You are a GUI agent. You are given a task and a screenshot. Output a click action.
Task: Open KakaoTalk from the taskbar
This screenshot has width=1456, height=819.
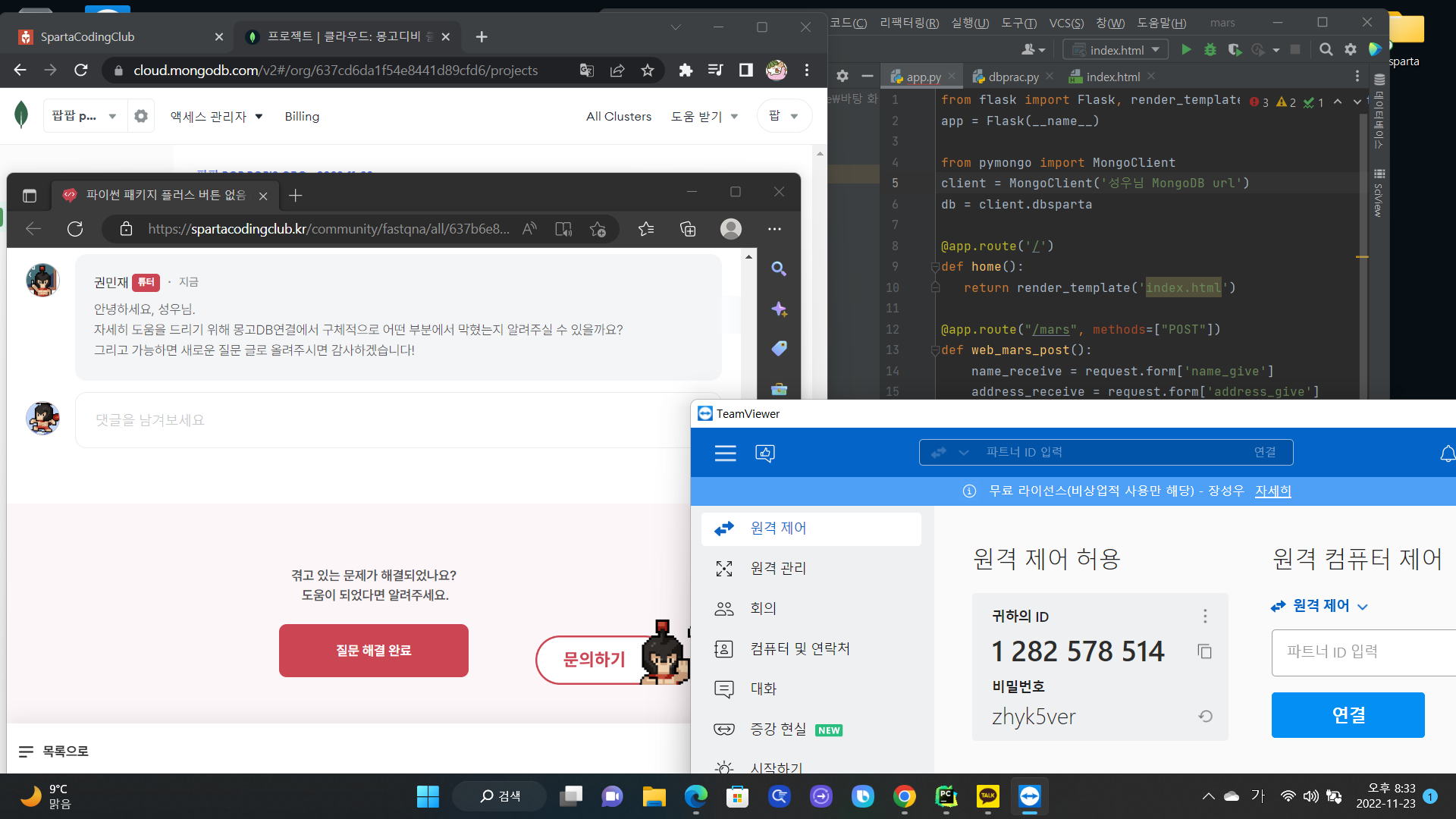pos(987,796)
